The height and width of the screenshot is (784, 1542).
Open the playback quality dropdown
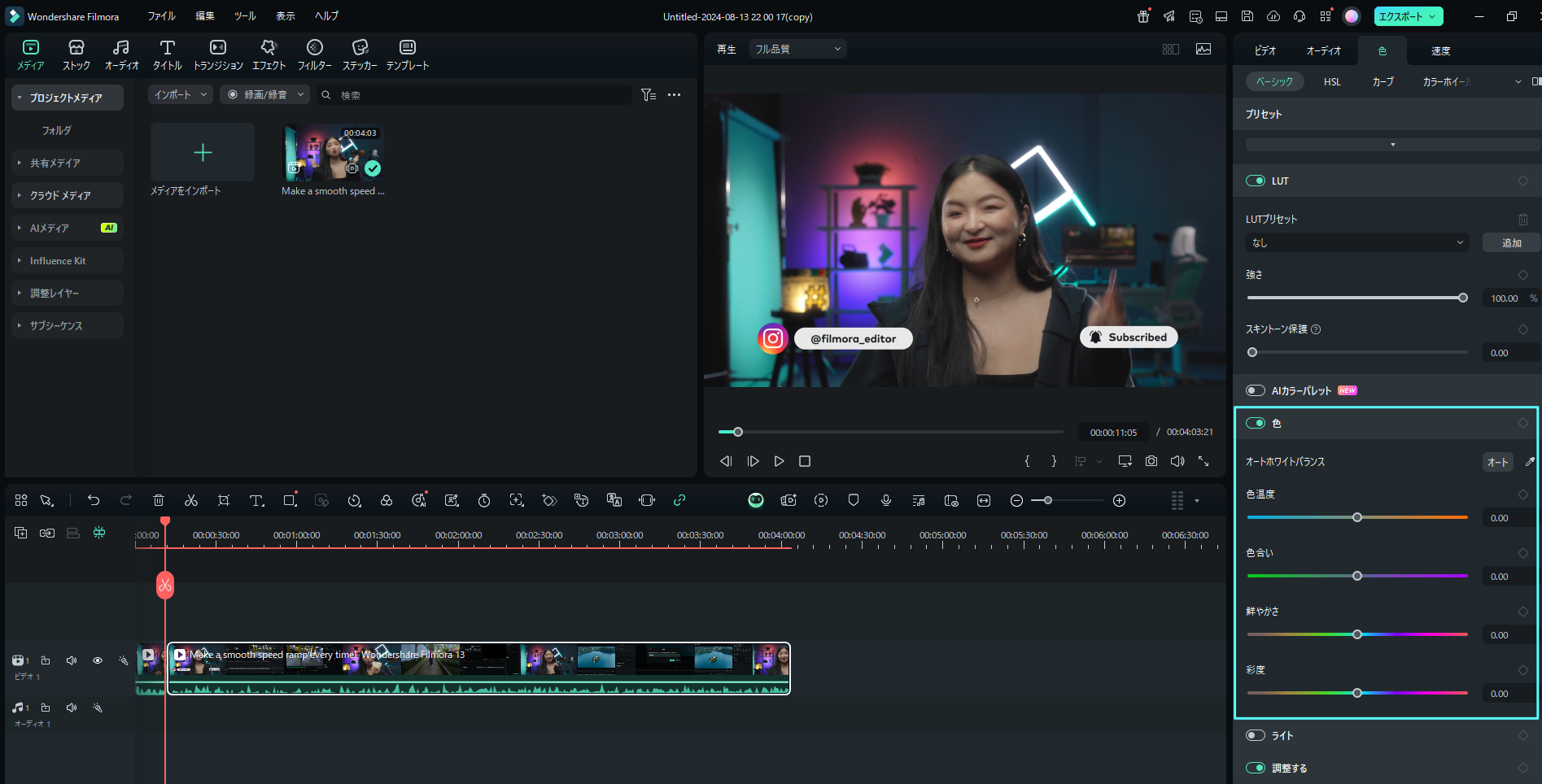(797, 50)
